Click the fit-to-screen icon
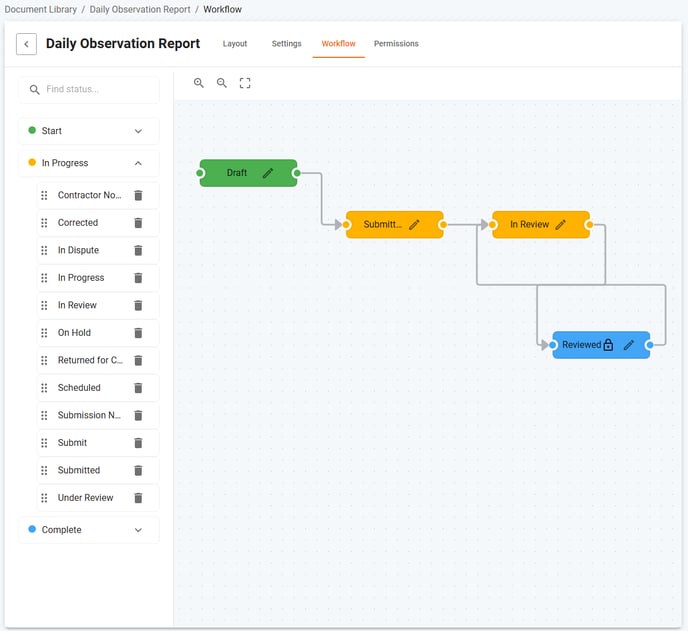The image size is (688, 631). tap(245, 83)
